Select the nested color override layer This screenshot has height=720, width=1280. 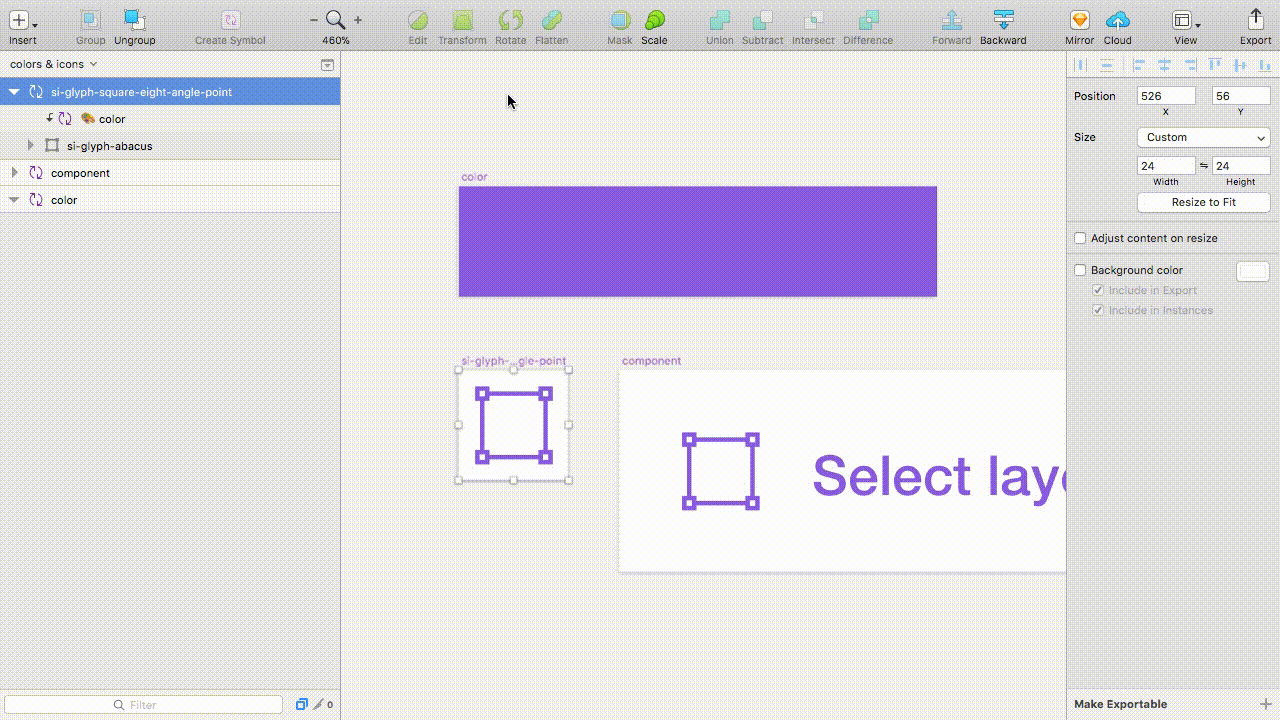170,119
